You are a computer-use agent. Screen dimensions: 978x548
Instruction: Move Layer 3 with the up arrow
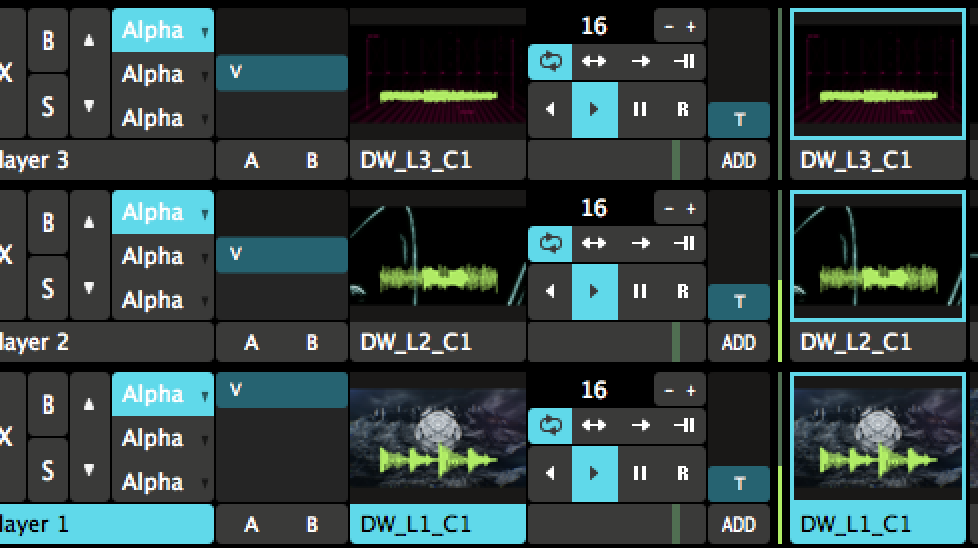(89, 40)
